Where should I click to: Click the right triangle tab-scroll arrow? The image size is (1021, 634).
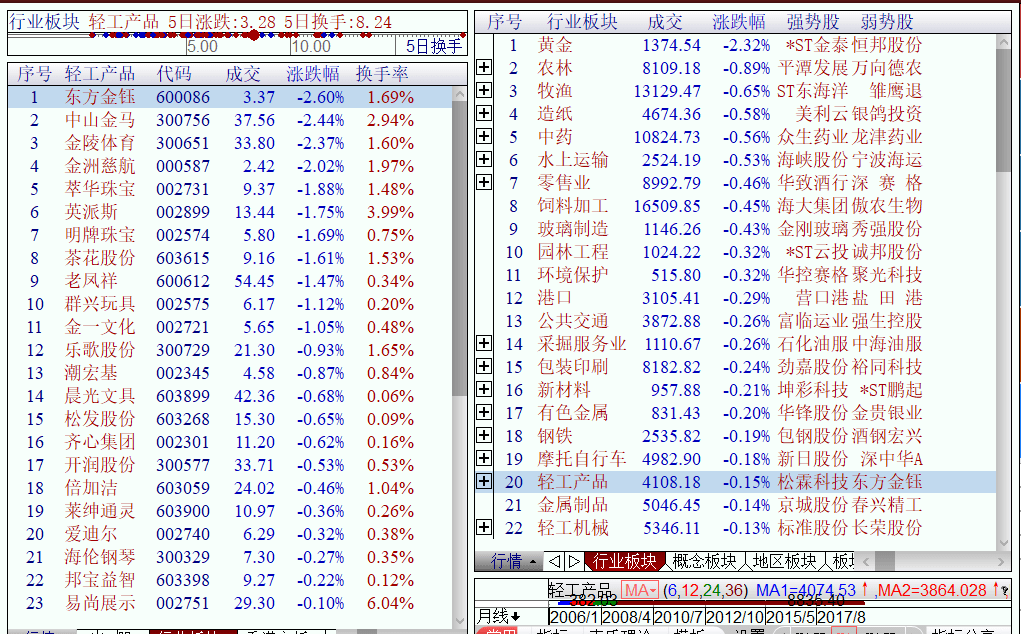(x=574, y=561)
